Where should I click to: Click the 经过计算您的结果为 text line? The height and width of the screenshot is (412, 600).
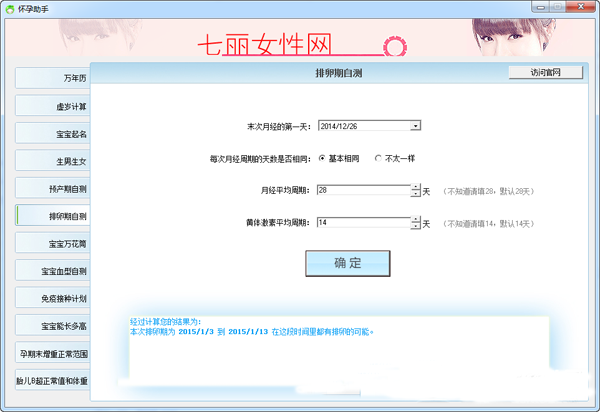click(165, 321)
